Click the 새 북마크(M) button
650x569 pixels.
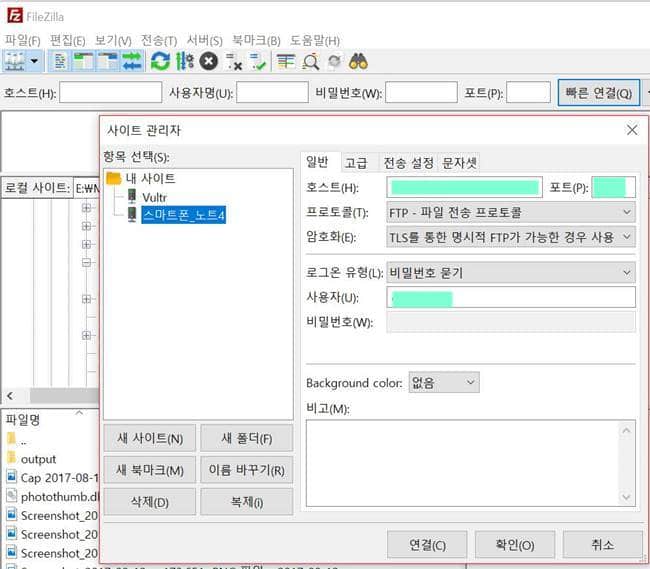coord(150,470)
